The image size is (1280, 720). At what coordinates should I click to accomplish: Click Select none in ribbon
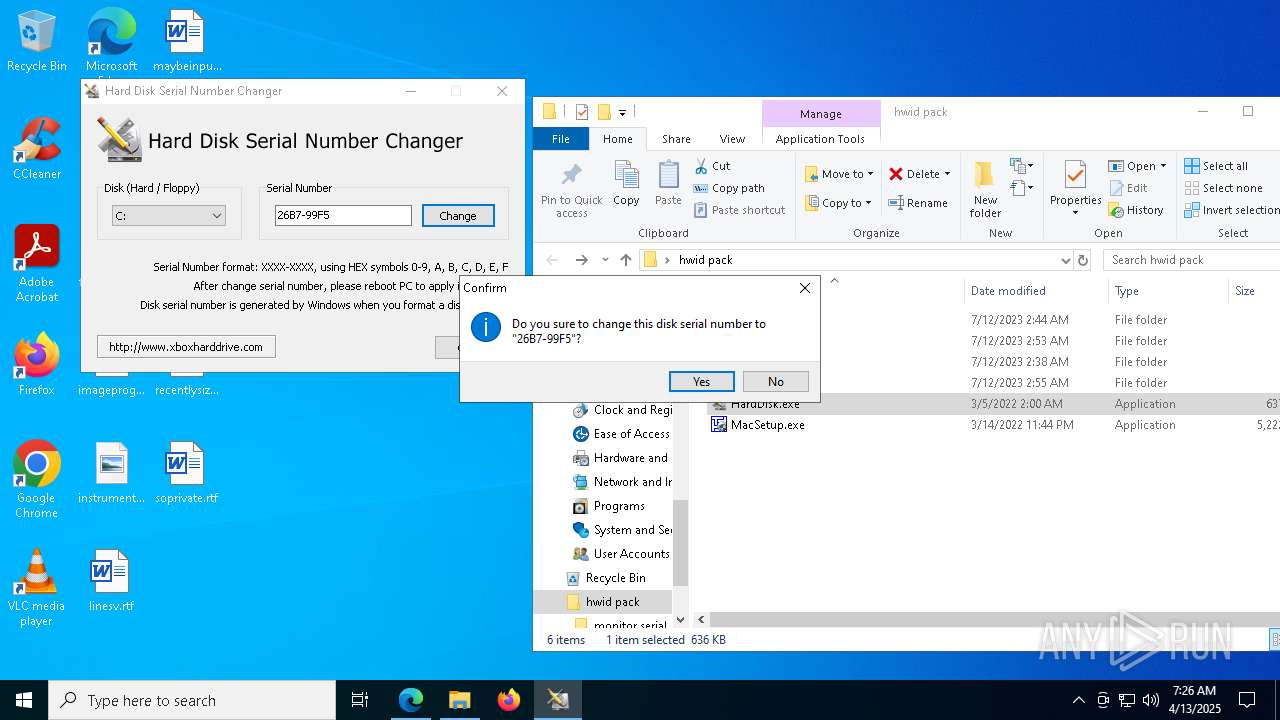1223,188
